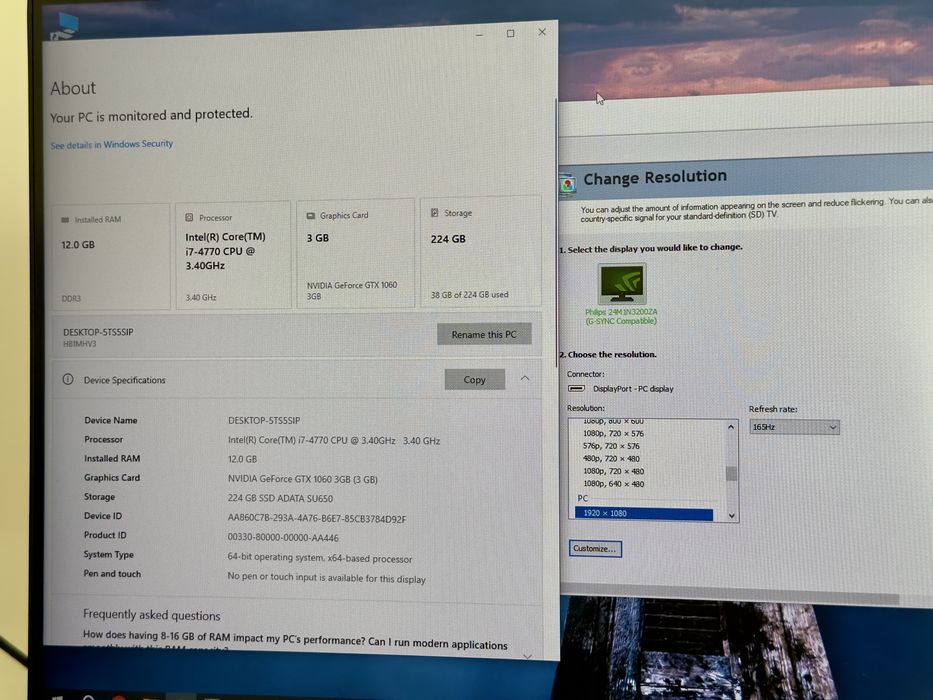Click the 3 GB Graphics Card card
This screenshot has width=933, height=700.
click(x=355, y=253)
